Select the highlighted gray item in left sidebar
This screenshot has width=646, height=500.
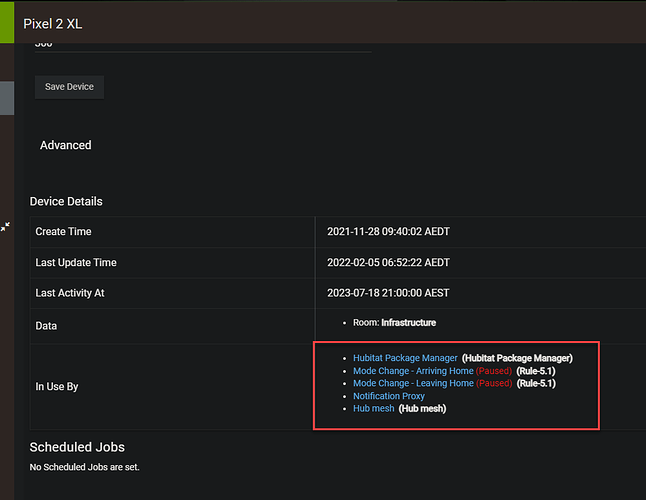pyautogui.click(x=6, y=98)
